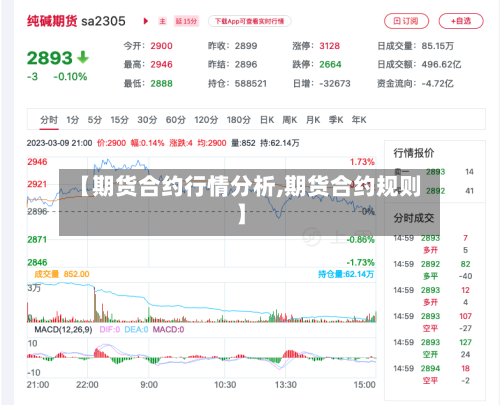This screenshot has height=405, width=500.
Task: Open the 季K quarterly candlestick tab
Action: (x=336, y=120)
